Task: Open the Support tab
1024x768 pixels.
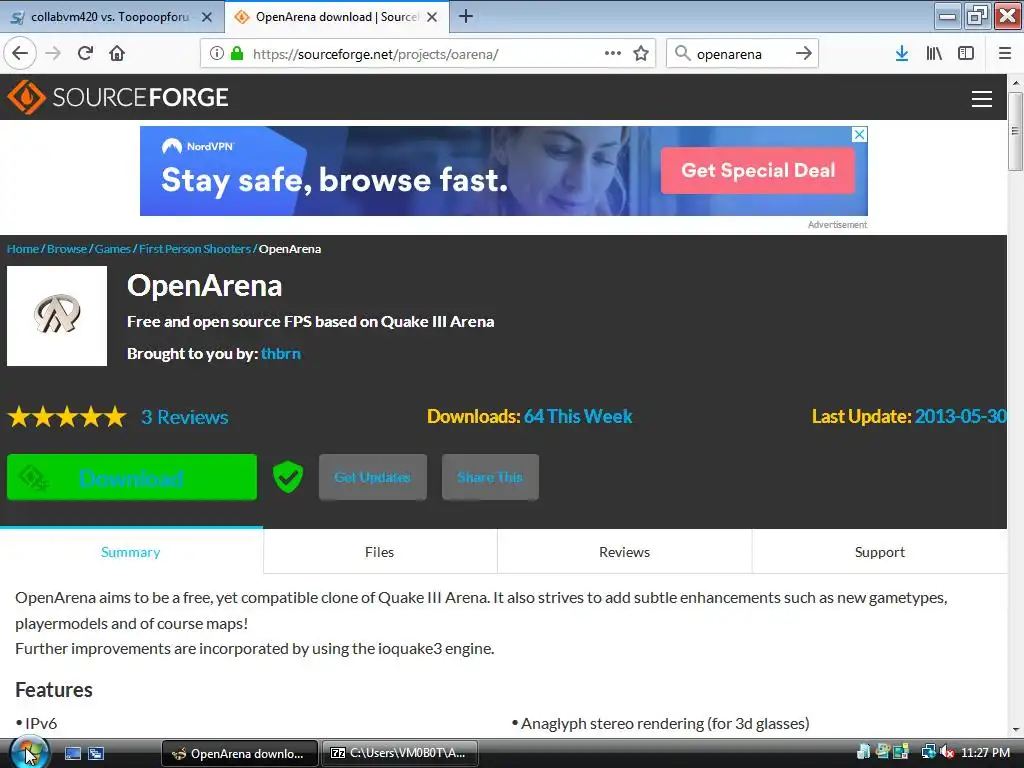Action: pyautogui.click(x=880, y=552)
